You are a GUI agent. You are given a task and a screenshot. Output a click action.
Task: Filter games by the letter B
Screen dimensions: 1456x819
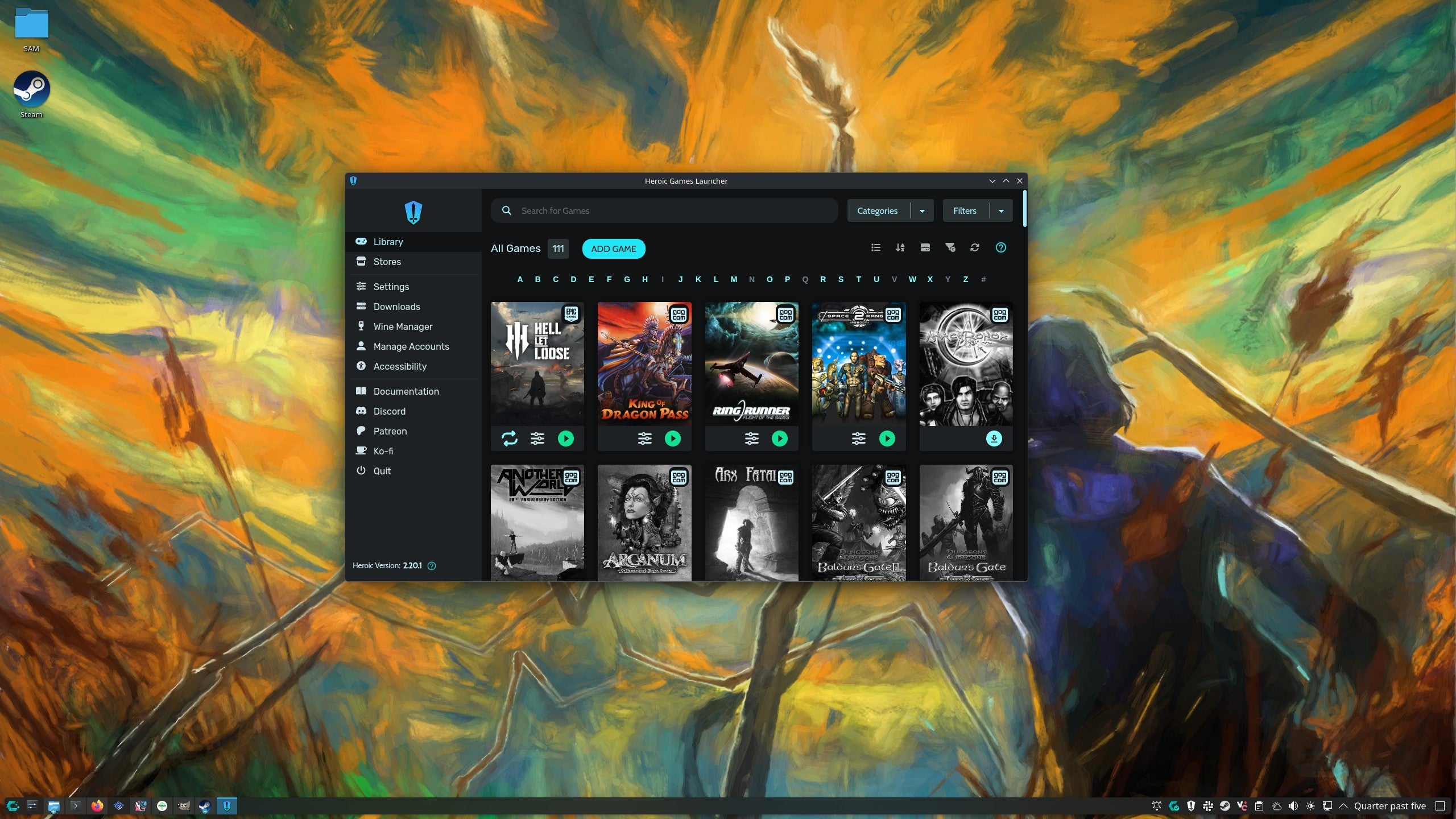coord(537,279)
